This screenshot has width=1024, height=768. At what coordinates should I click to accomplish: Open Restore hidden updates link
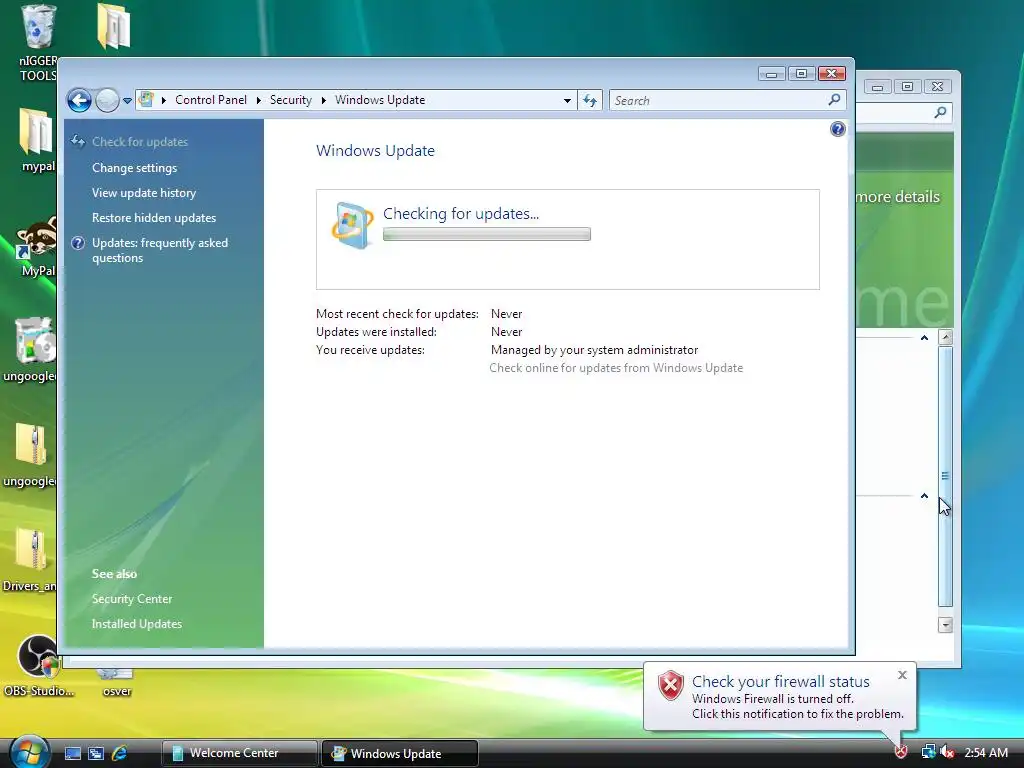tap(154, 217)
